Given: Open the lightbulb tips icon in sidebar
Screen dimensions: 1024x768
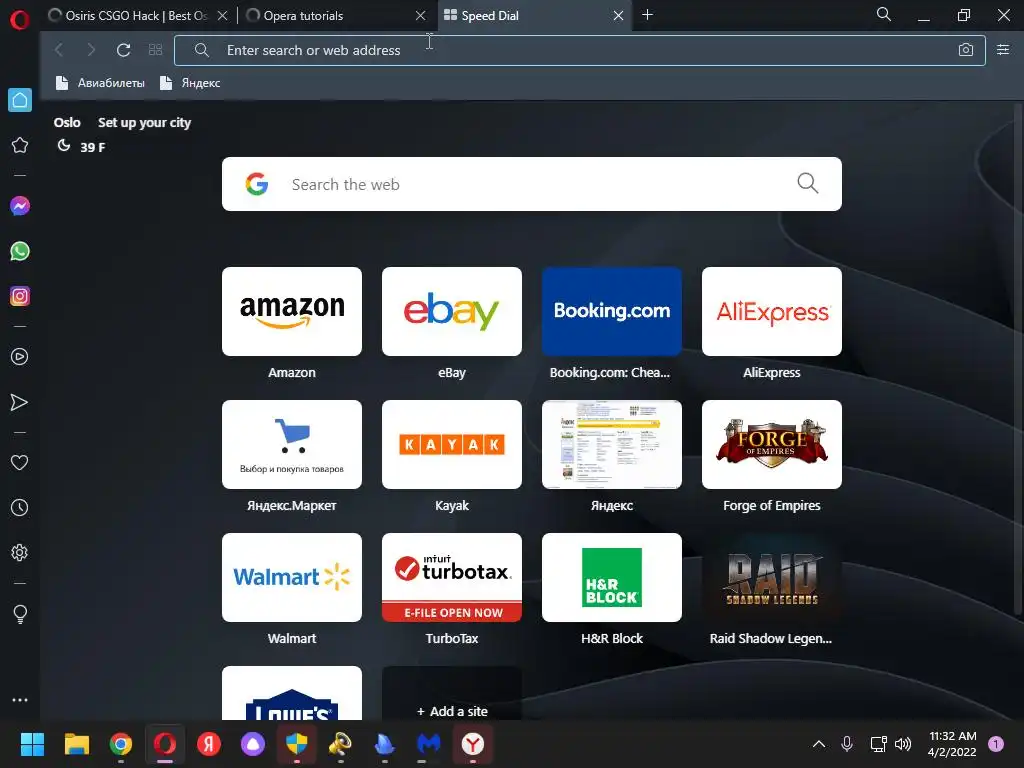Looking at the screenshot, I should click(x=20, y=614).
